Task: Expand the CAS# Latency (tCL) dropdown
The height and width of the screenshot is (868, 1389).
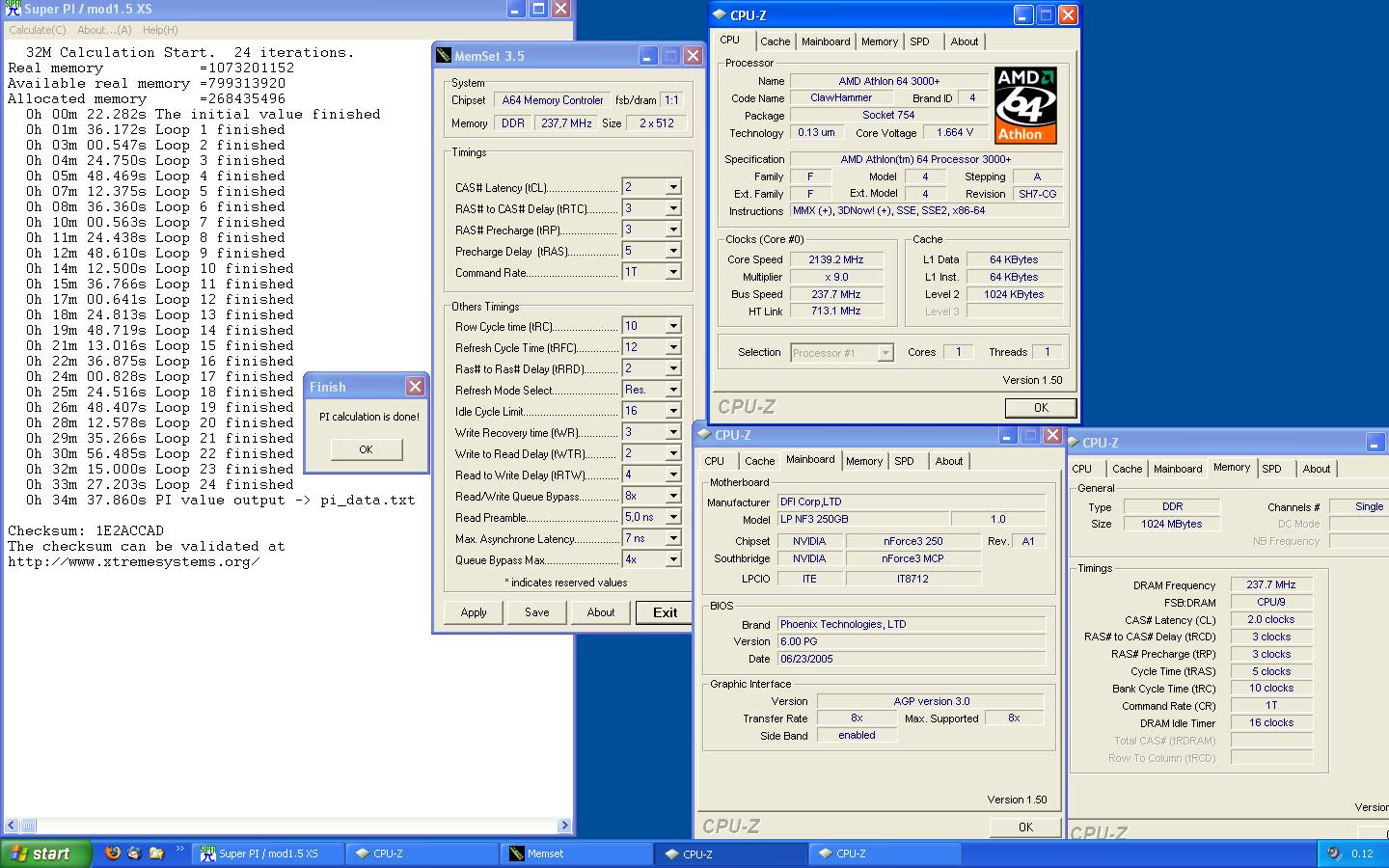Action: (x=673, y=187)
